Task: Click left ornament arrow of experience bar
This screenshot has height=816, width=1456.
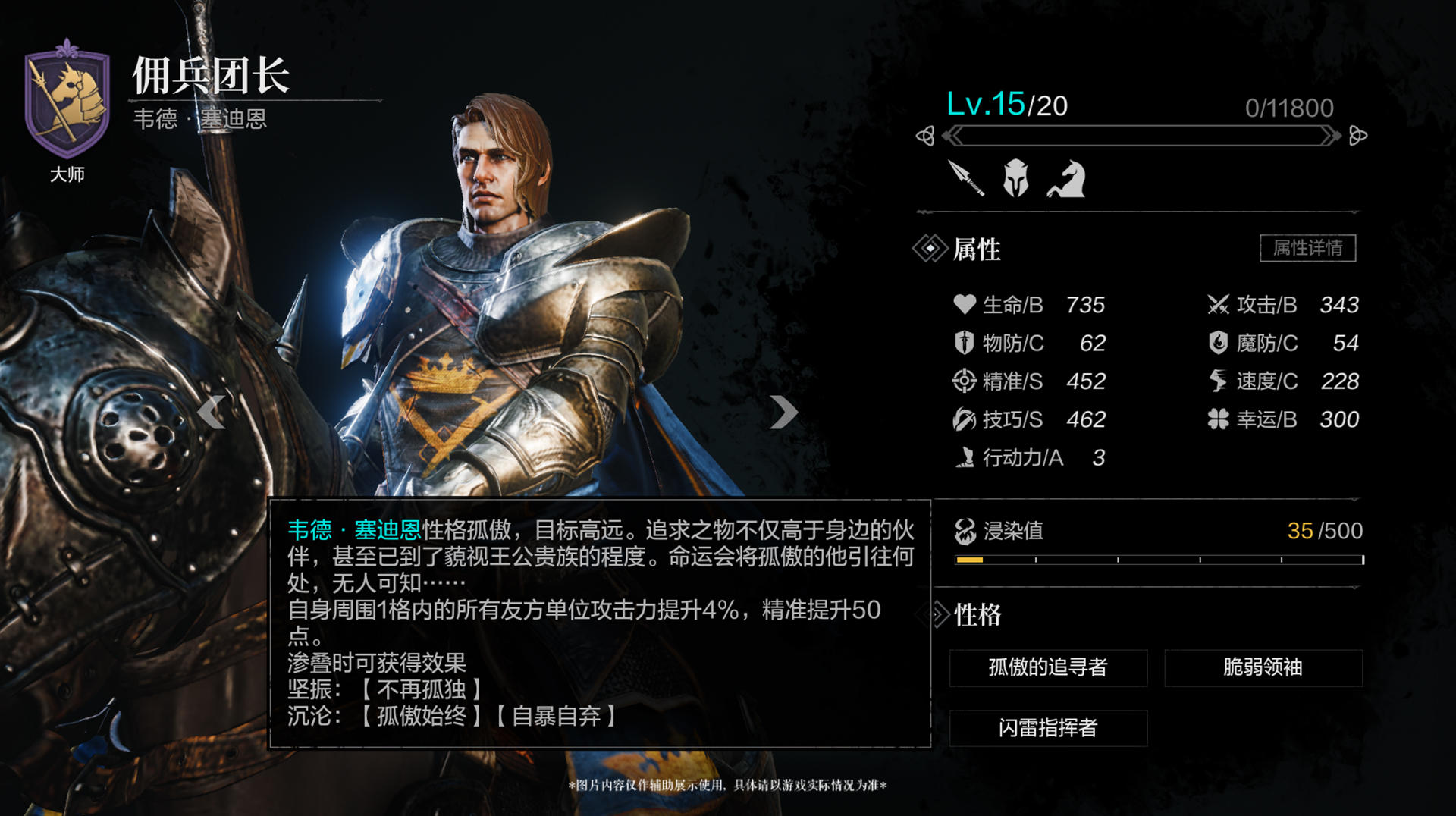Action: click(x=925, y=137)
